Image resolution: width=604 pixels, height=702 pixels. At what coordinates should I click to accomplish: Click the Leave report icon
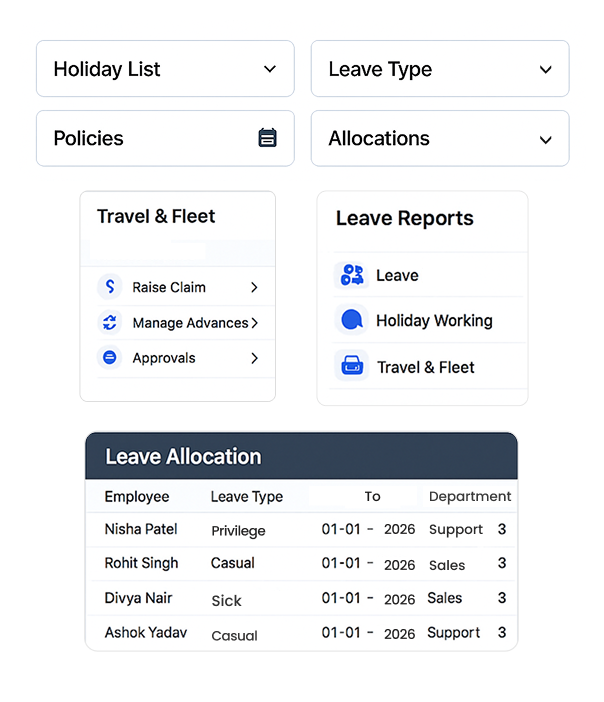351,276
